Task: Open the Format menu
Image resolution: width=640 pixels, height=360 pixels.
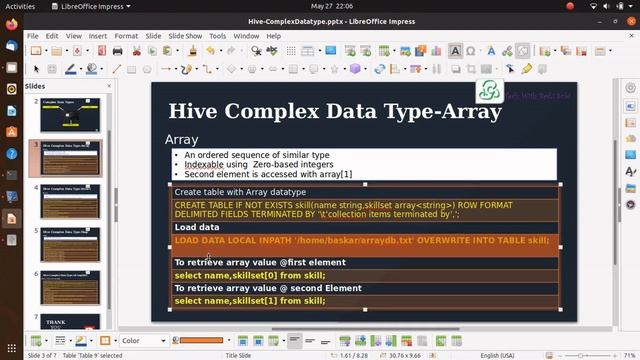Action: [126, 36]
